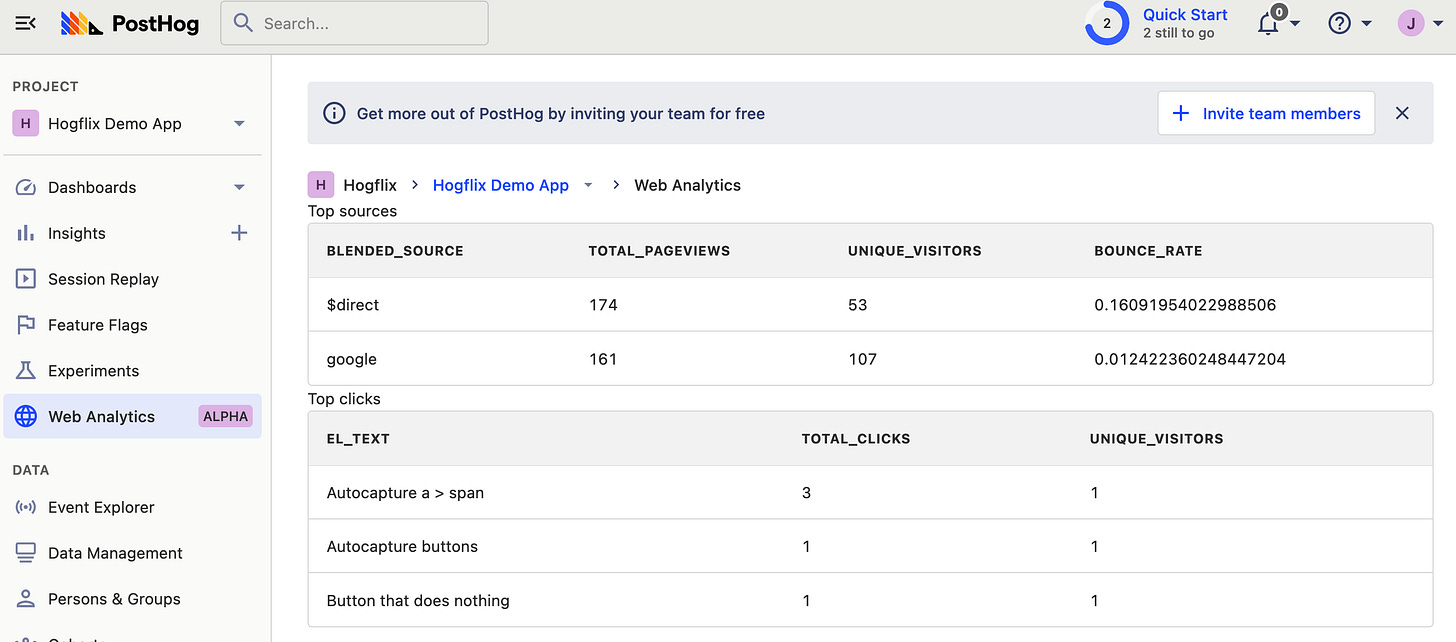Click the Experiments flask icon

coord(27,371)
